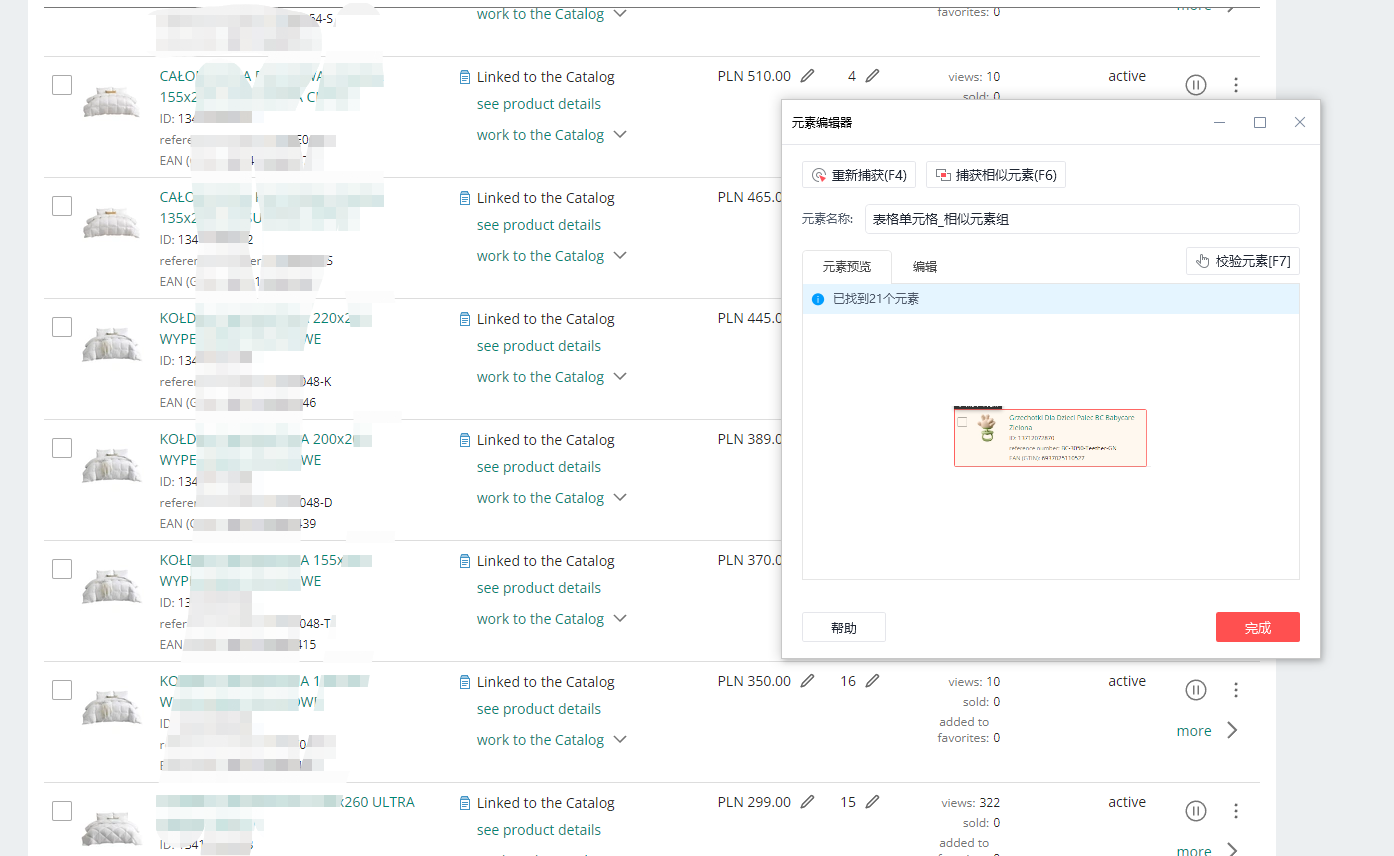Click the "已找到21个元素" message

coord(876,299)
